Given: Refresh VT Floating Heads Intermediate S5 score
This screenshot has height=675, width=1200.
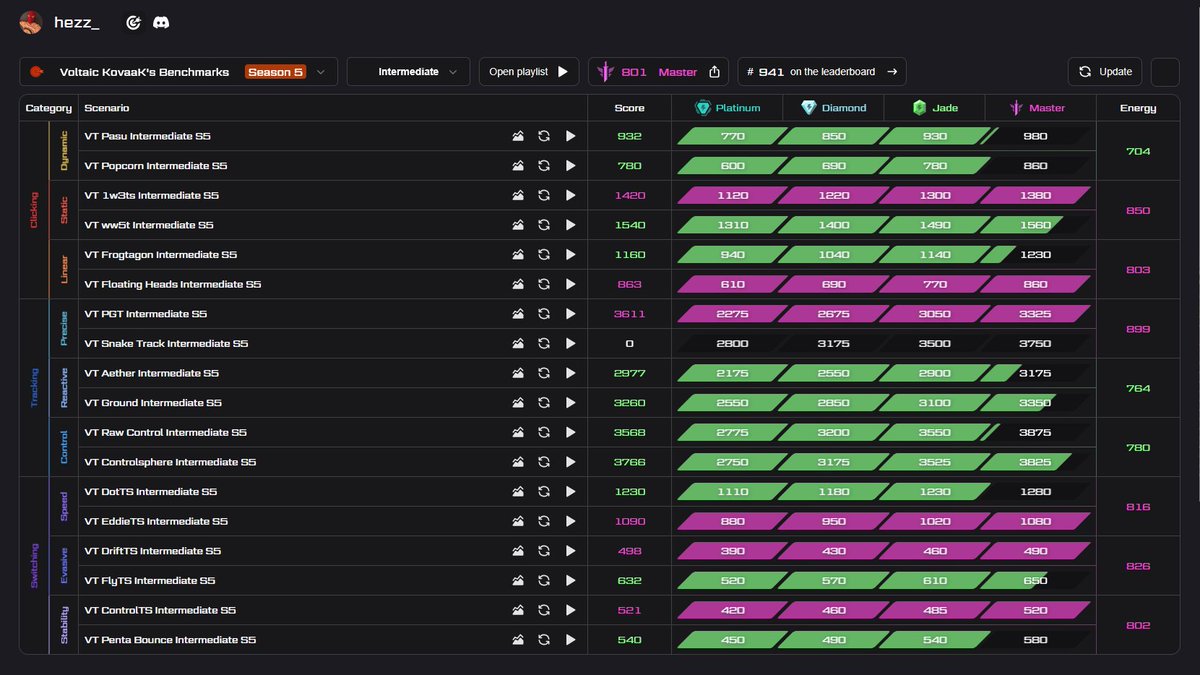Looking at the screenshot, I should pyautogui.click(x=544, y=284).
